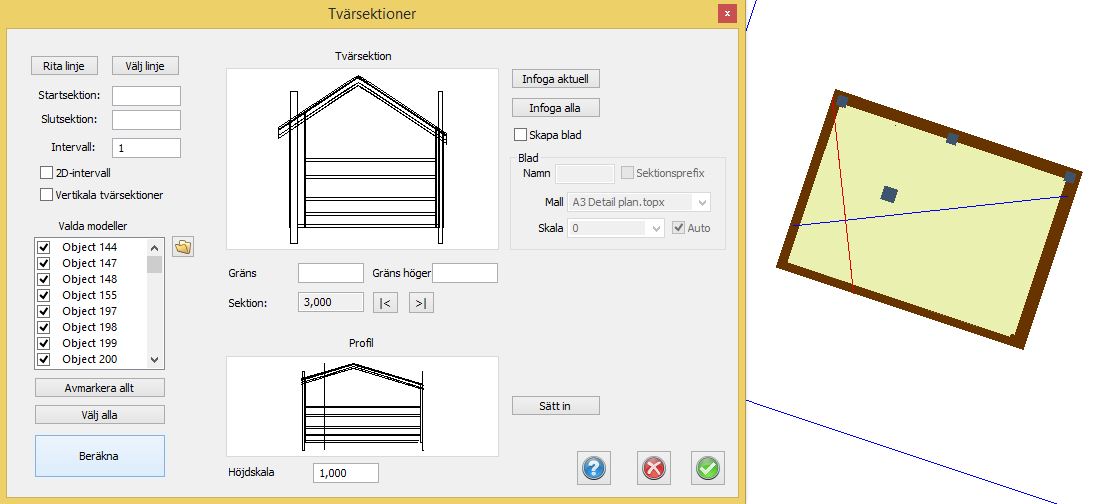Click the yellow folder icon beside model list
The image size is (1098, 504).
tap(182, 247)
